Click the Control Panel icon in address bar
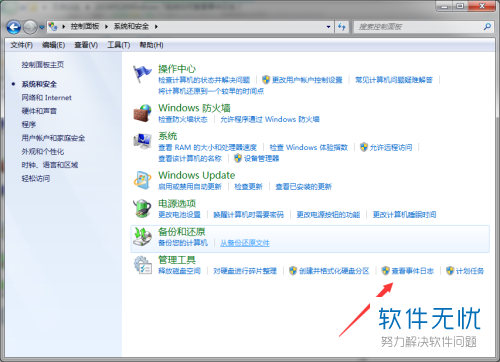Image resolution: width=500 pixels, height=362 pixels. click(53, 26)
